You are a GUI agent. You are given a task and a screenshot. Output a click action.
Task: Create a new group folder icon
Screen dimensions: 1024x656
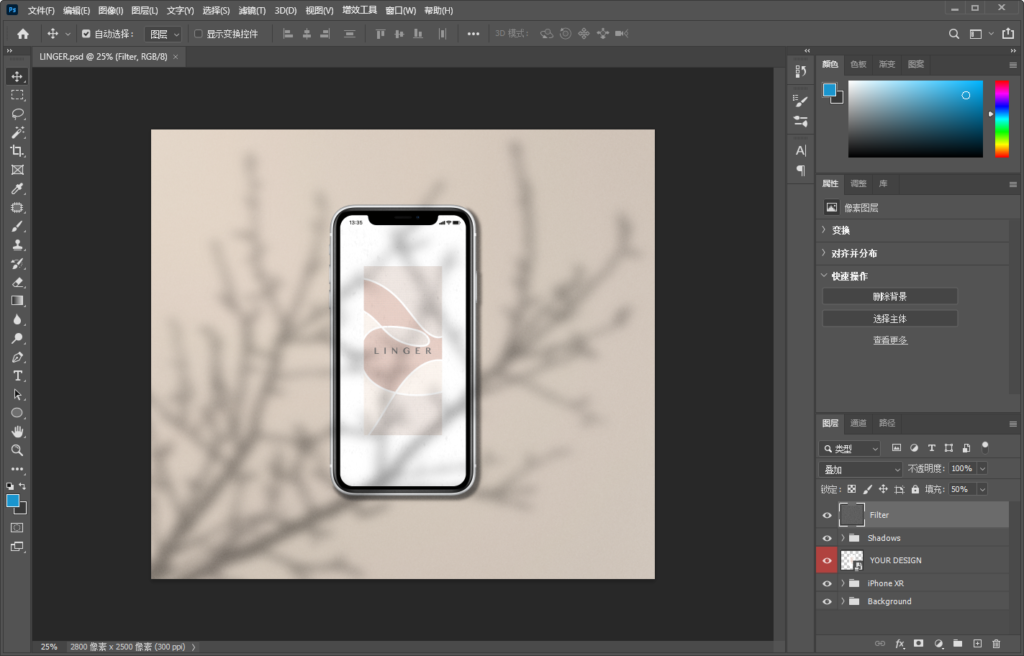coord(957,644)
